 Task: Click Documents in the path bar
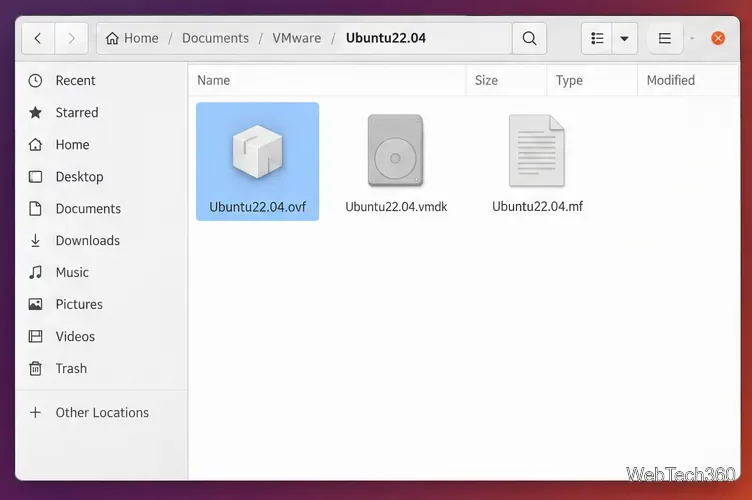[215, 38]
